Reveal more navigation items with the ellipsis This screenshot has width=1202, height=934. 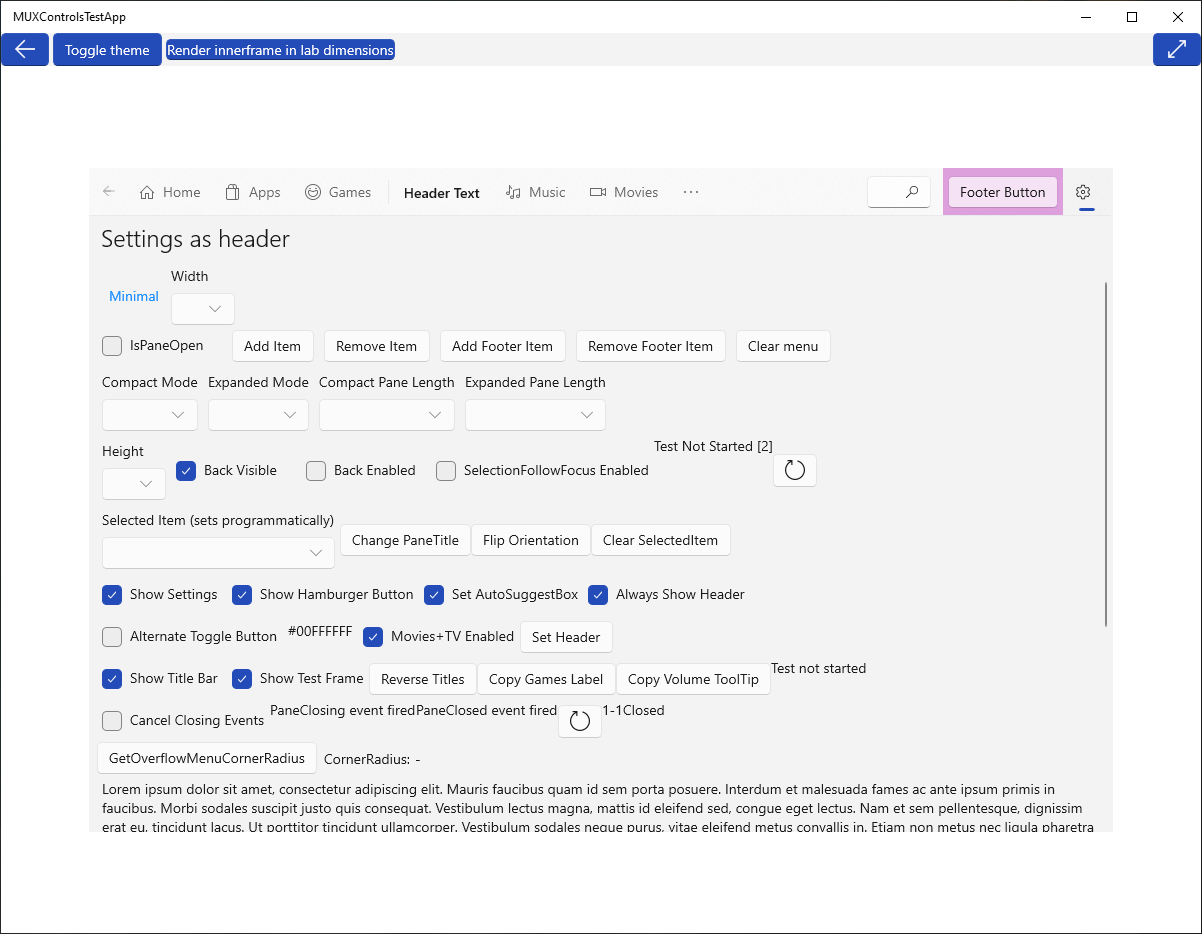click(x=690, y=192)
